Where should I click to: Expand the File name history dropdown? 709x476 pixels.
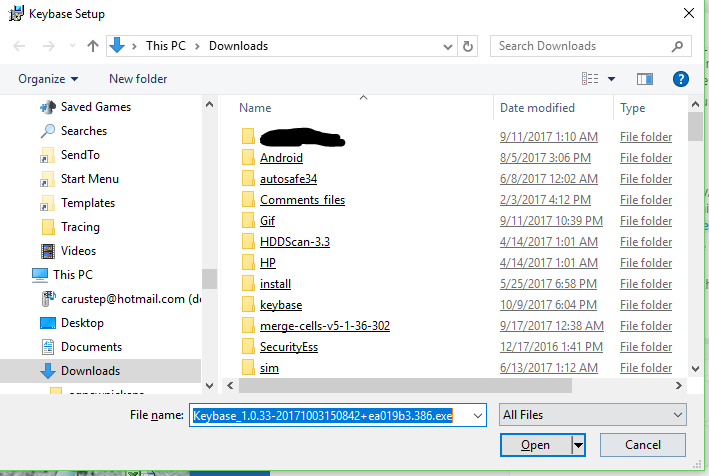click(477, 415)
